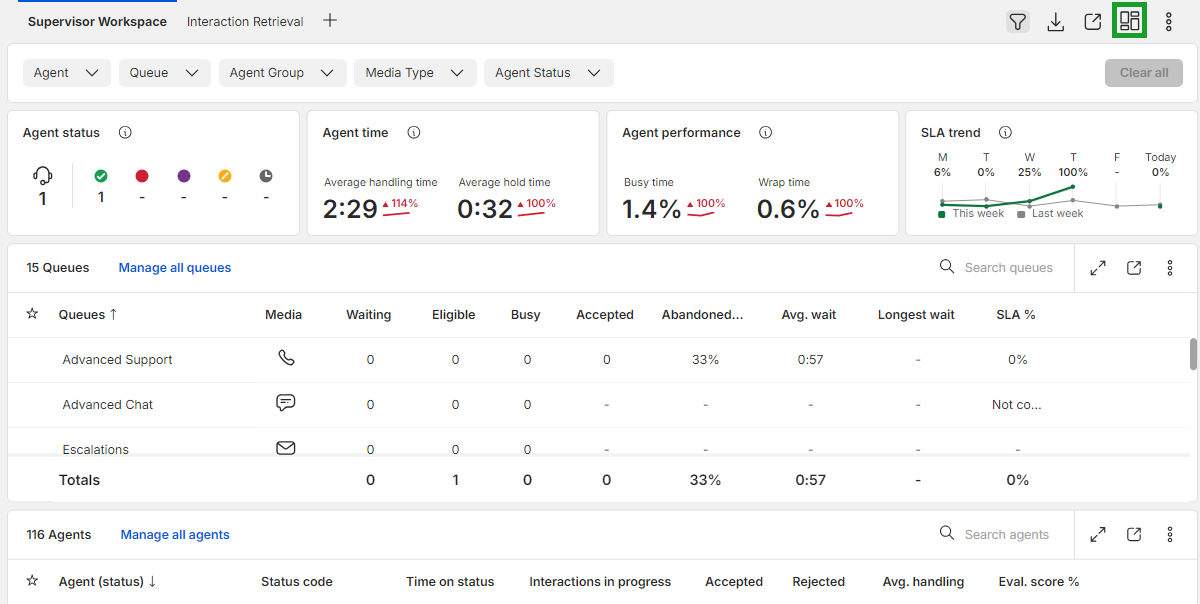Open the Queues panel three-dot options menu

coord(1170,268)
